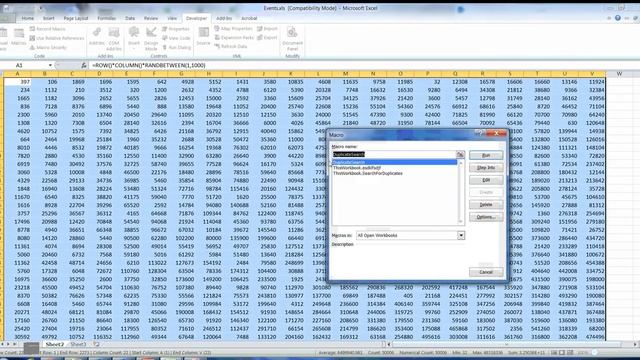Open the Add-Ins ribbon button
640x360 pixels.
point(97,37)
